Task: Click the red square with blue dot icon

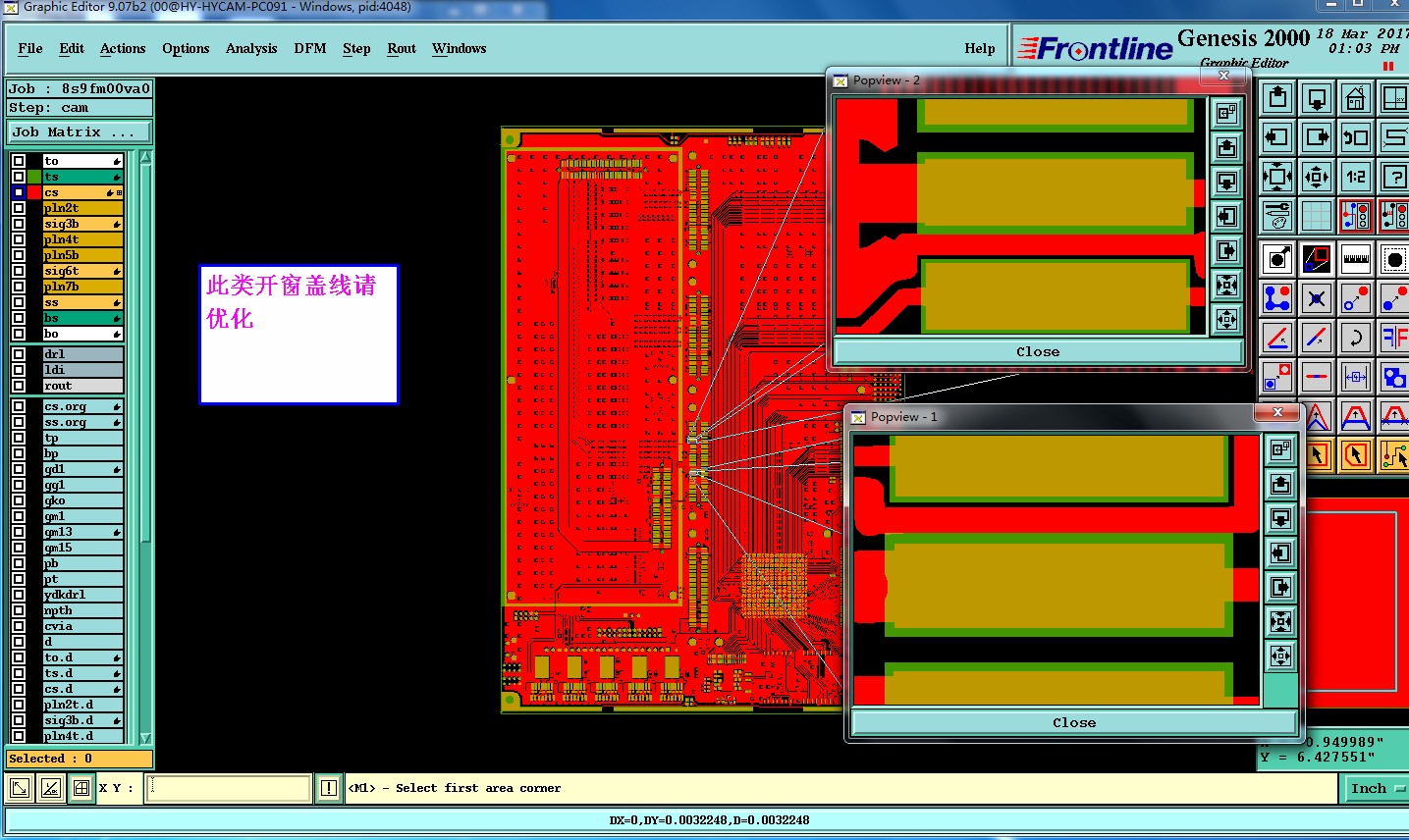Action: 1277,377
